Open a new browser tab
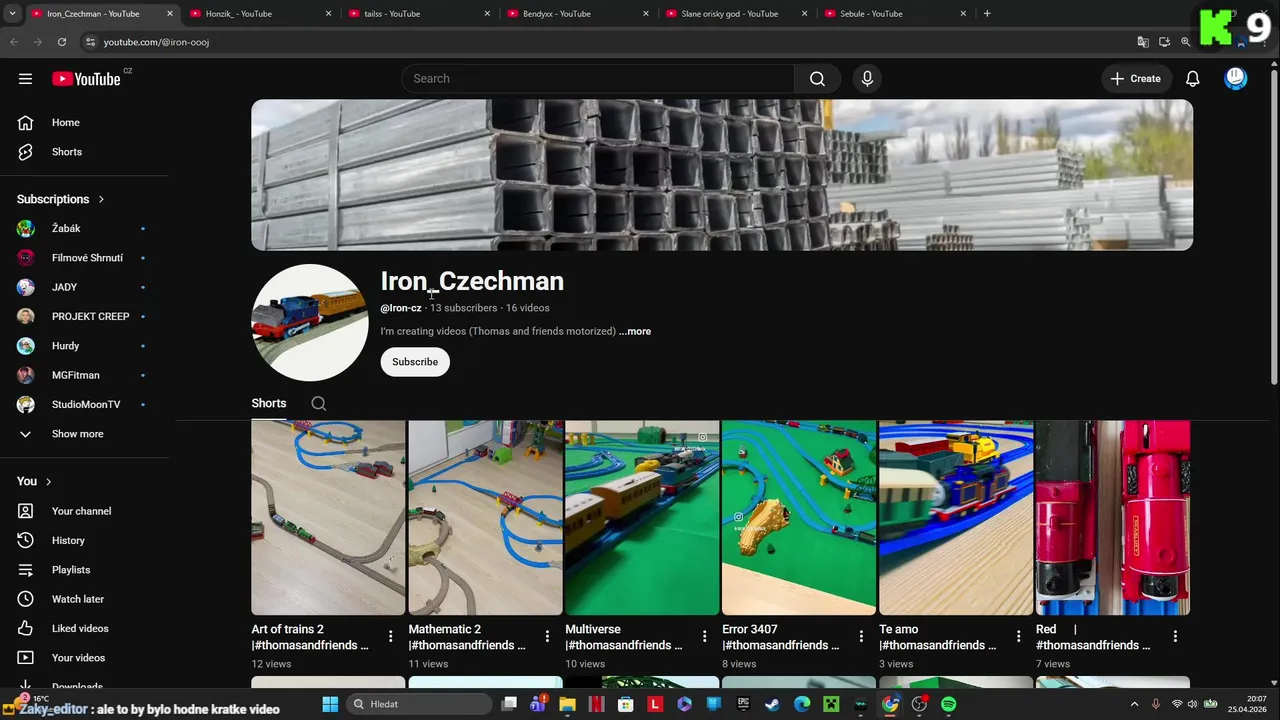The image size is (1280, 720). [x=987, y=14]
